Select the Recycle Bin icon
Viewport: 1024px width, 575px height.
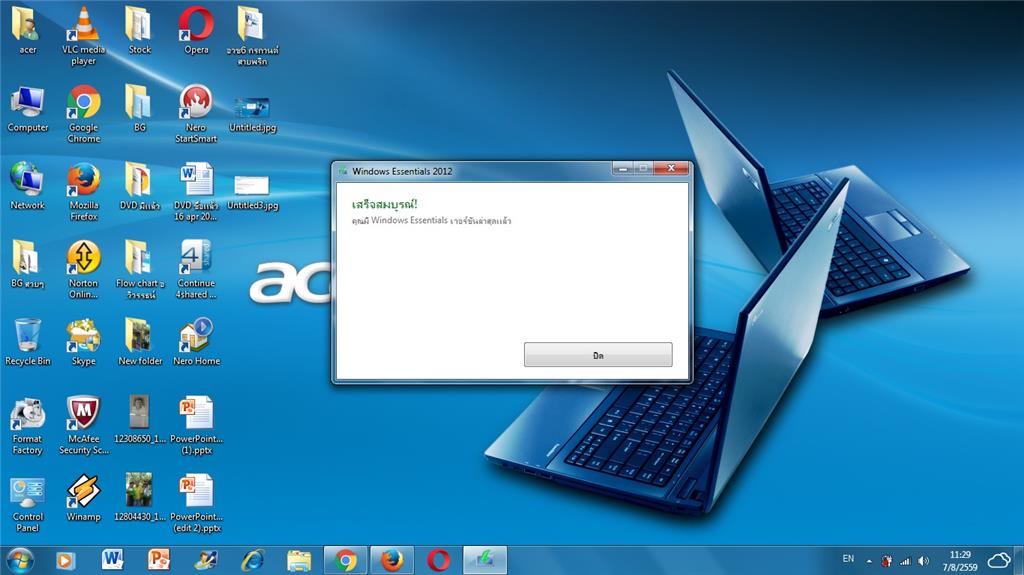[x=27, y=342]
